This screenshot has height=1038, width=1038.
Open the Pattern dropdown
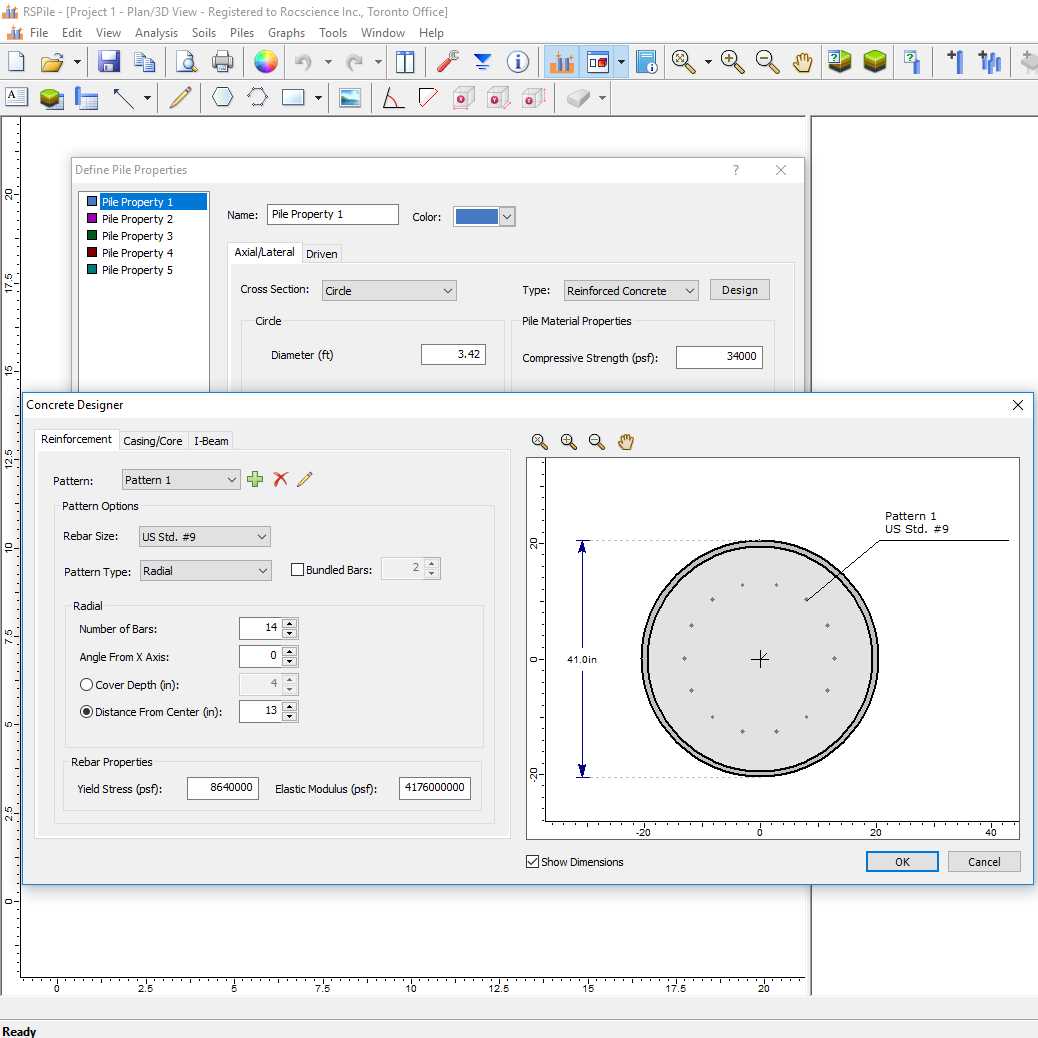pos(181,480)
